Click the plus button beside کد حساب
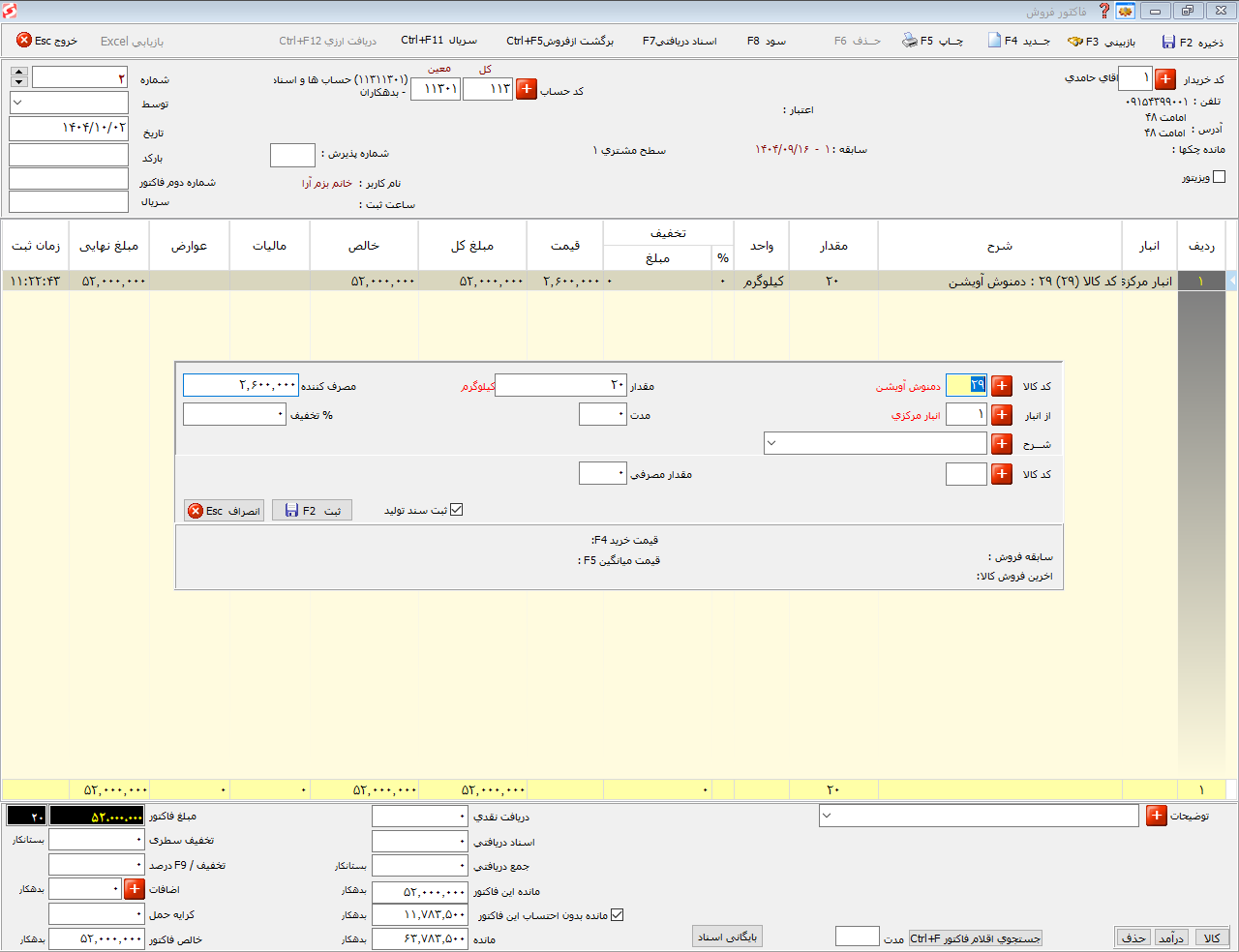 526,89
